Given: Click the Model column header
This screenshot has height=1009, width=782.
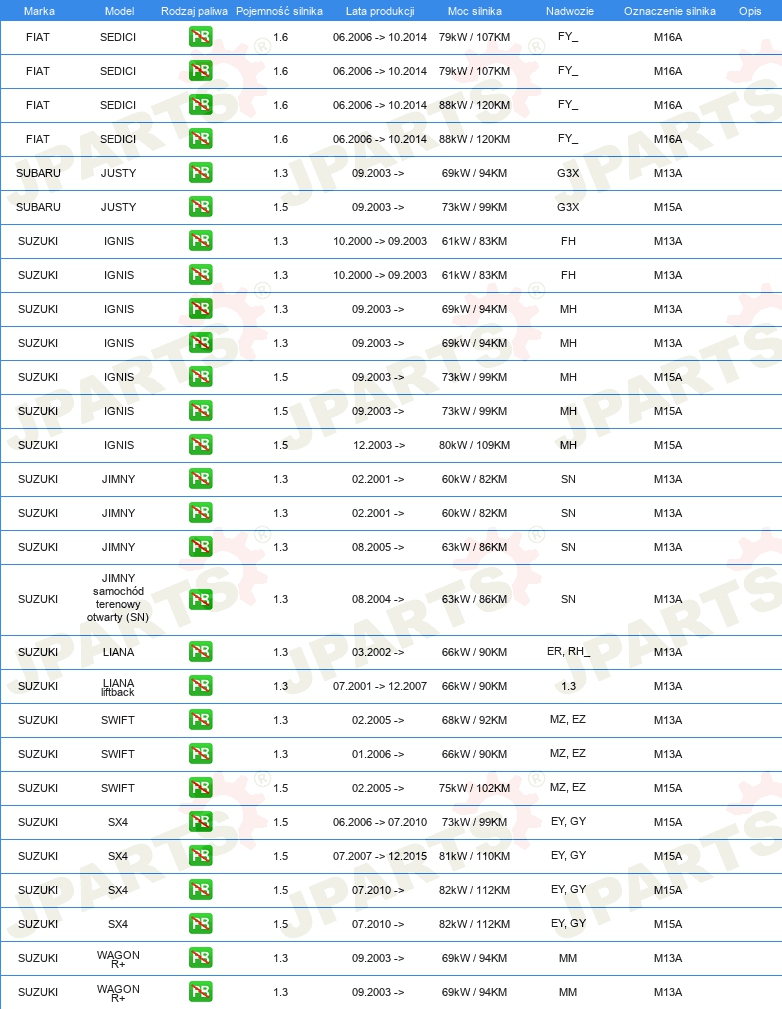Looking at the screenshot, I should tap(120, 11).
